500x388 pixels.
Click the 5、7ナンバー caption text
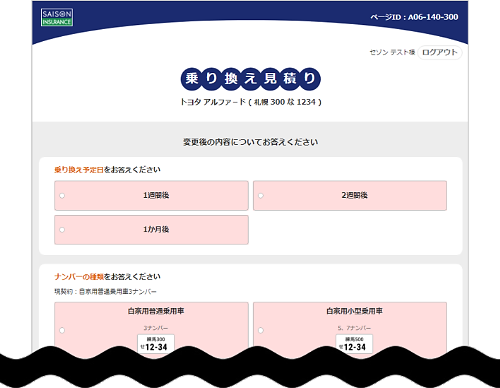tap(354, 328)
